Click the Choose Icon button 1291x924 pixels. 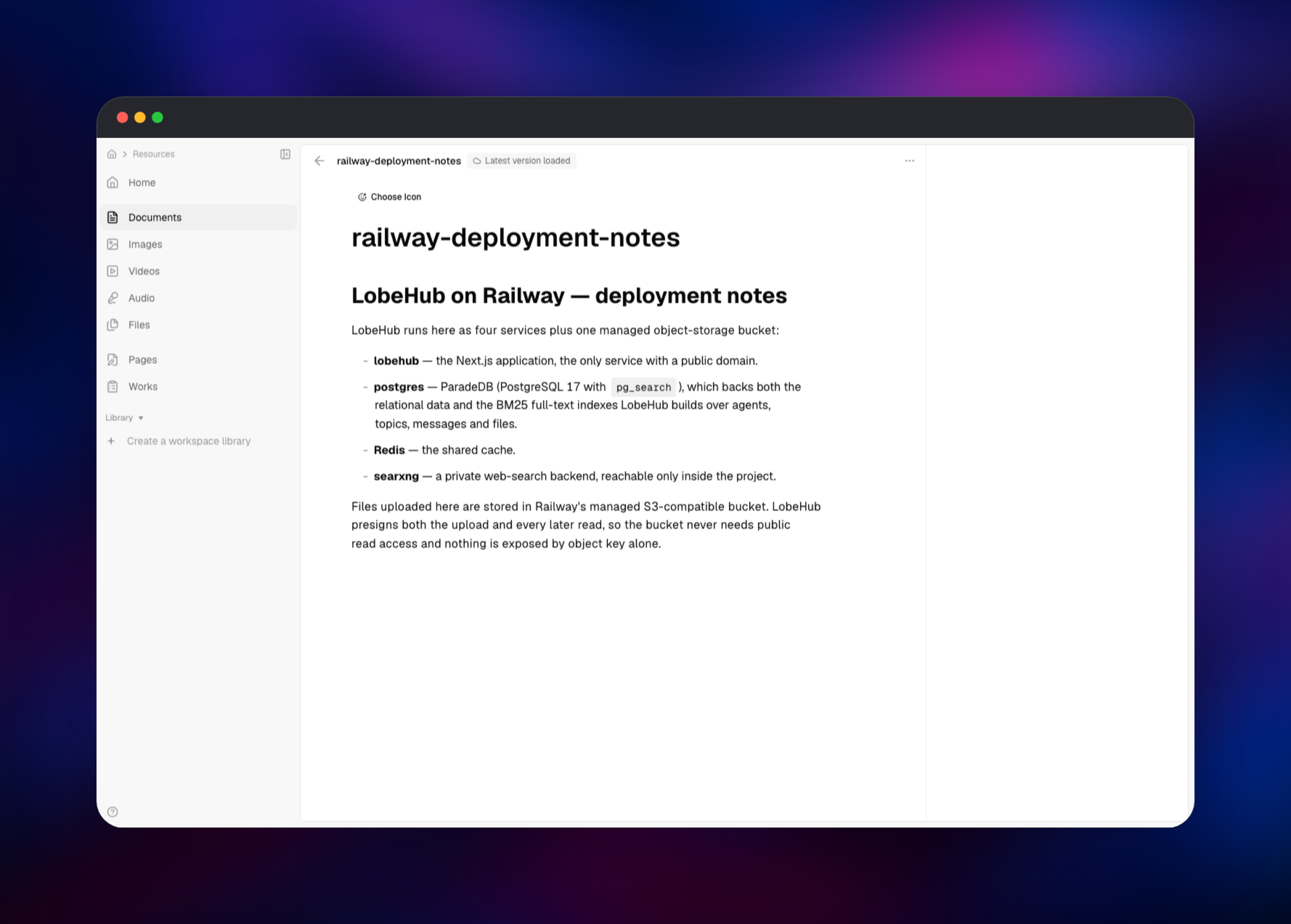click(389, 197)
